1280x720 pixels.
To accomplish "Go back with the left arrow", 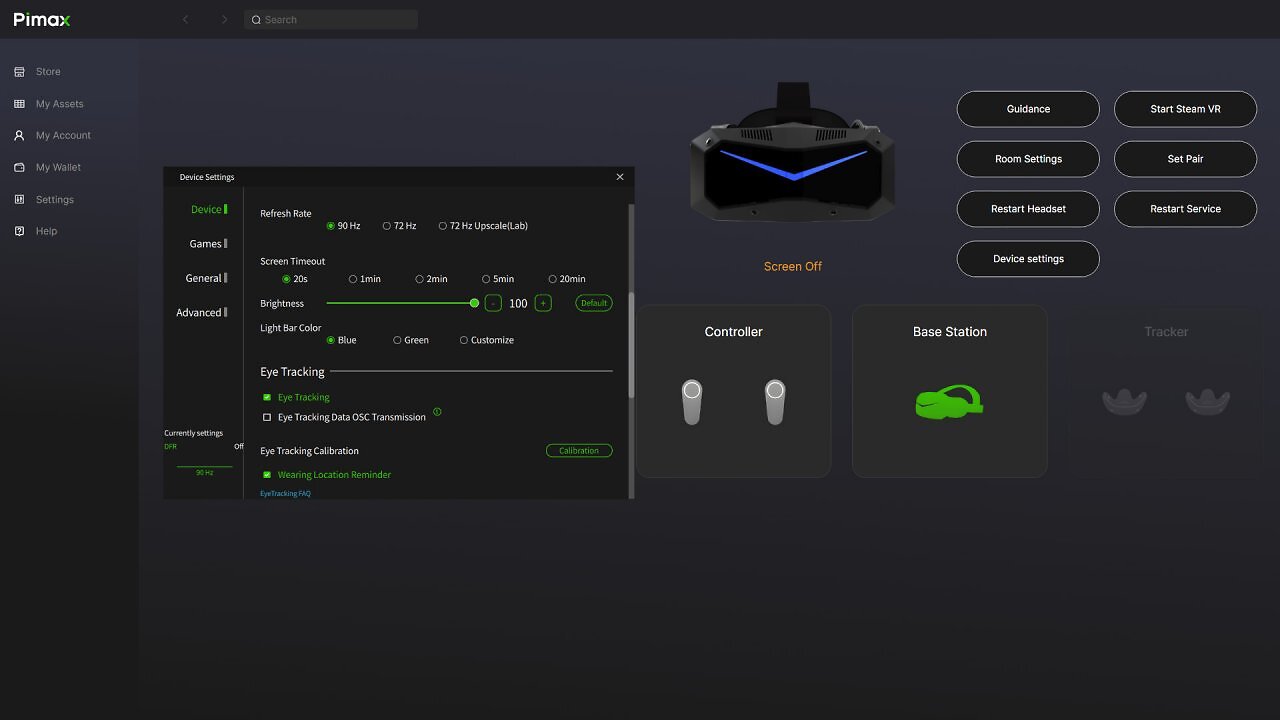I will coord(185,19).
